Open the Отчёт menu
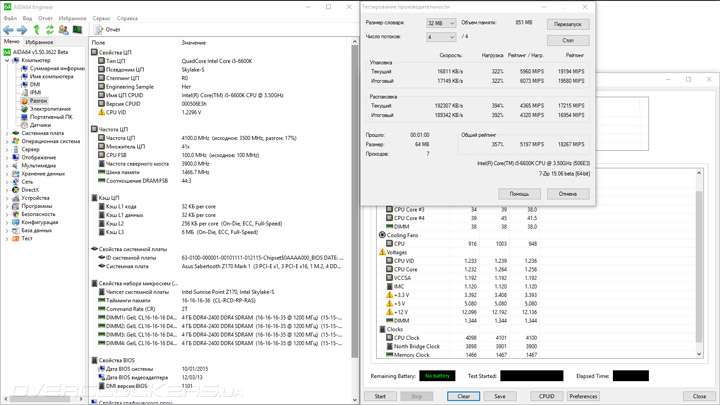Viewport: 720px width, 405px height. pos(45,18)
